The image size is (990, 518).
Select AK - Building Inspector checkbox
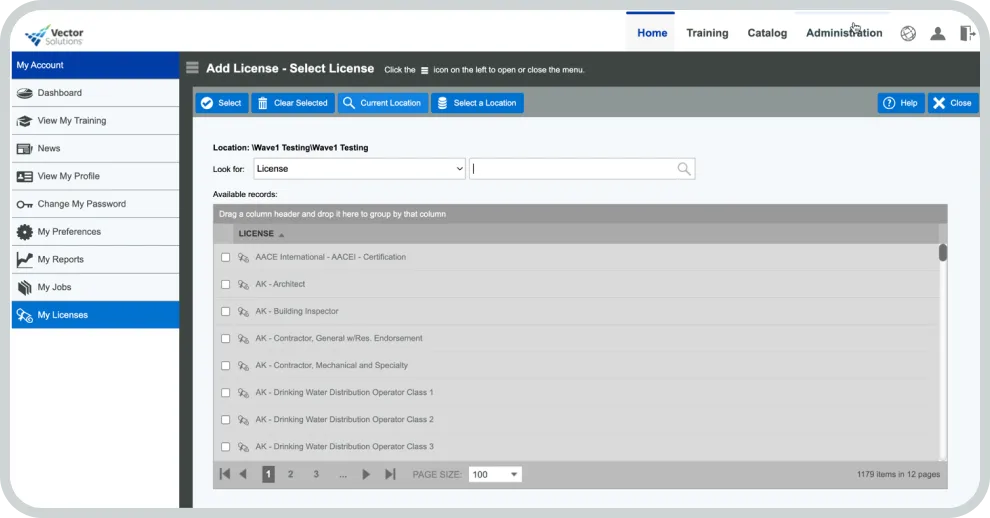point(225,311)
